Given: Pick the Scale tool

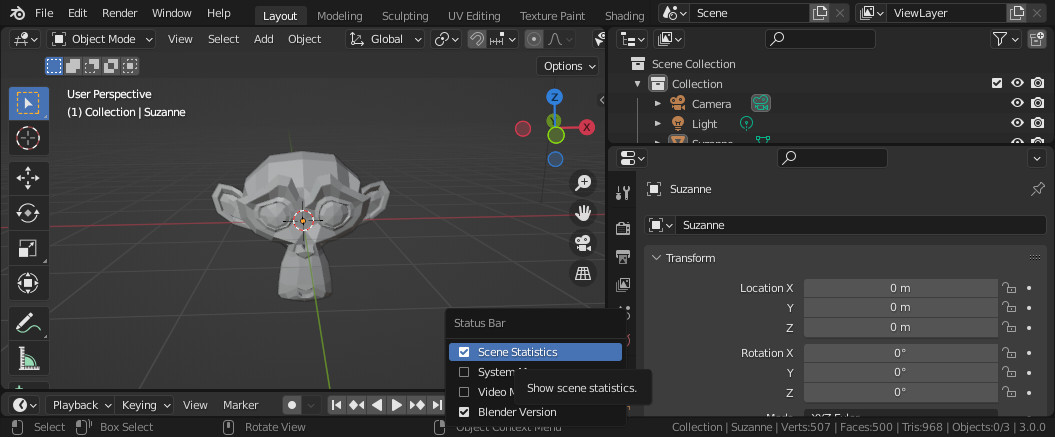Looking at the screenshot, I should coord(28,248).
